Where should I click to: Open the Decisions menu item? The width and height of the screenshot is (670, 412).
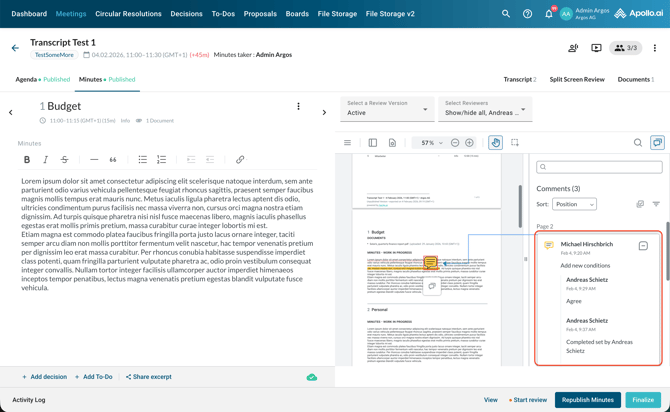pos(186,14)
